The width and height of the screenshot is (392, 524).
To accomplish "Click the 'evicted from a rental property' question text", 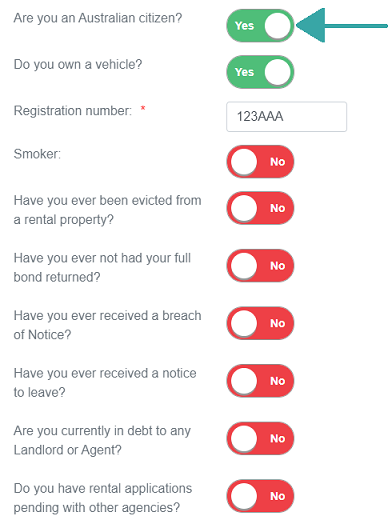I will tap(107, 210).
